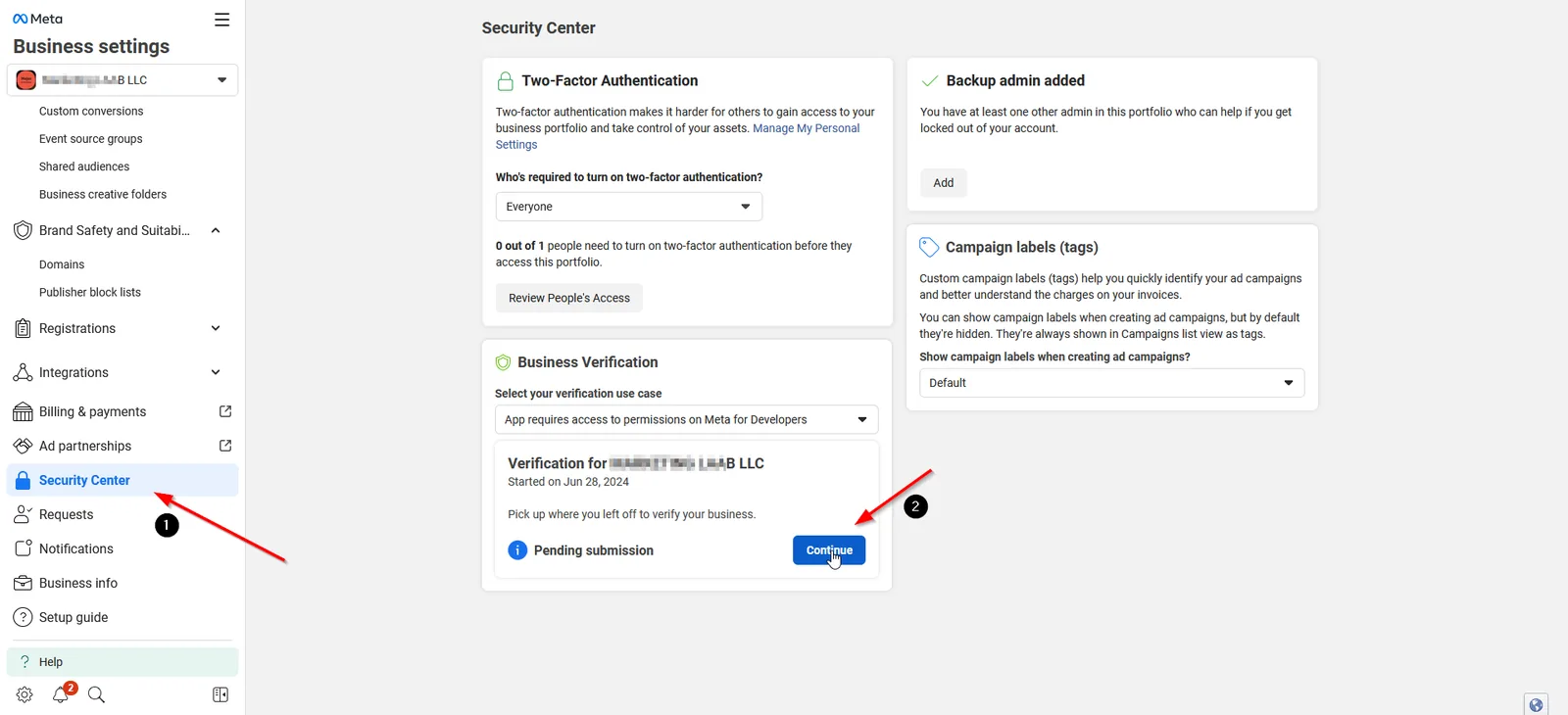Click the Setup guide question-mark icon

(23, 617)
